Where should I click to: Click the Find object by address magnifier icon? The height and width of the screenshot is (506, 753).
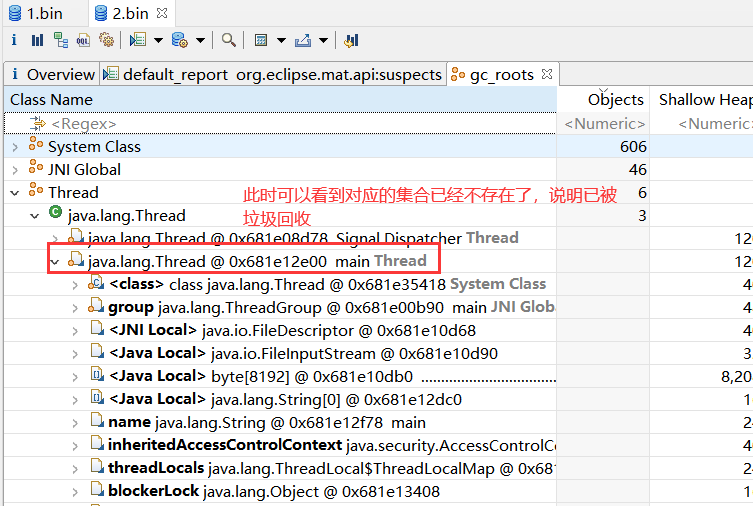click(229, 40)
